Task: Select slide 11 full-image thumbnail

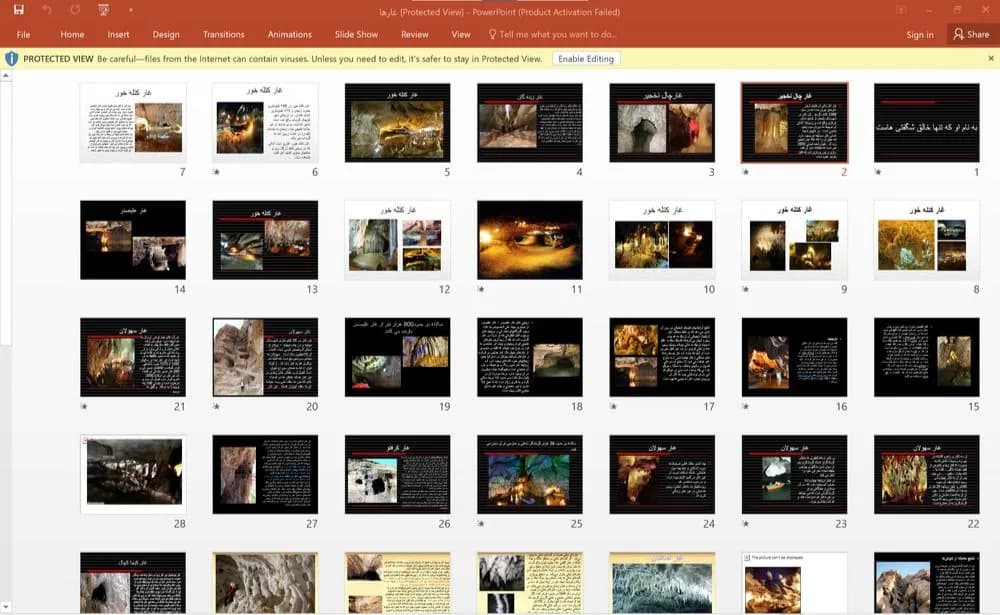Action: (529, 240)
